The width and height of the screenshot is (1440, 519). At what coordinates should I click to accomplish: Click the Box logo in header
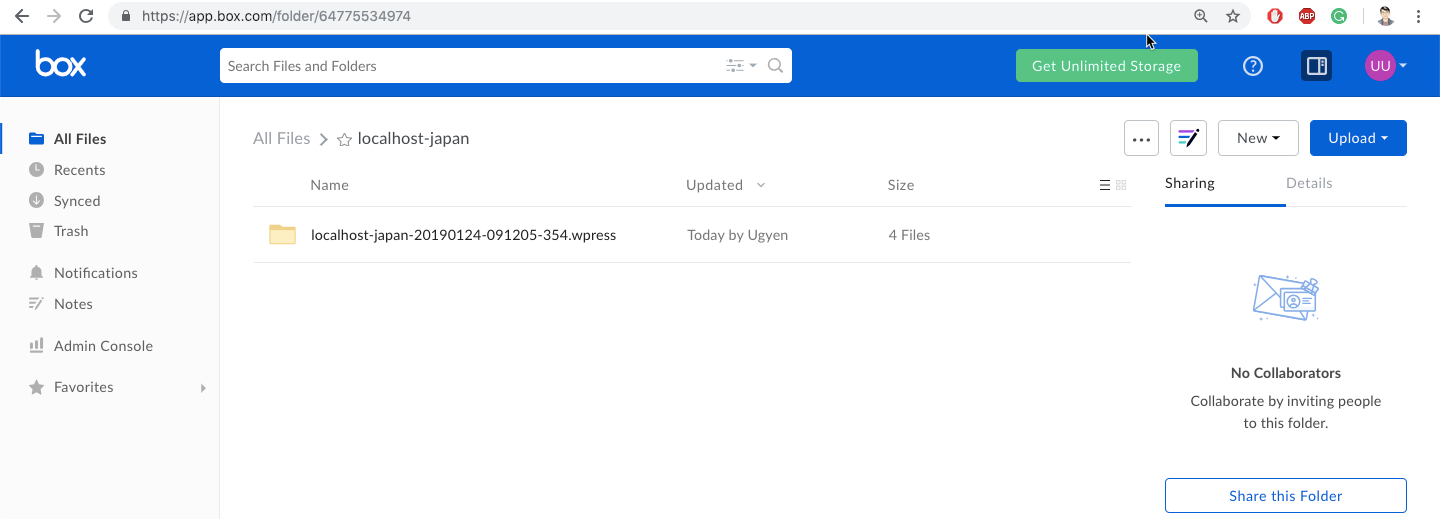click(61, 64)
